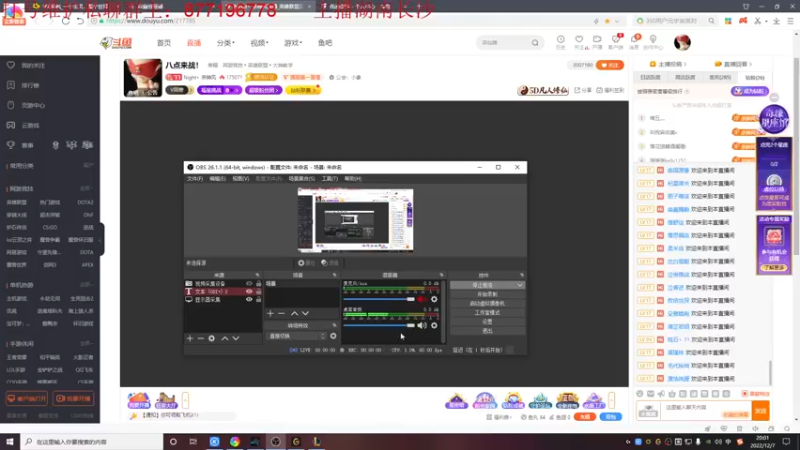Viewport: 800px width, 450px height.
Task: Move scene down in scenes panel
Action: tap(305, 313)
